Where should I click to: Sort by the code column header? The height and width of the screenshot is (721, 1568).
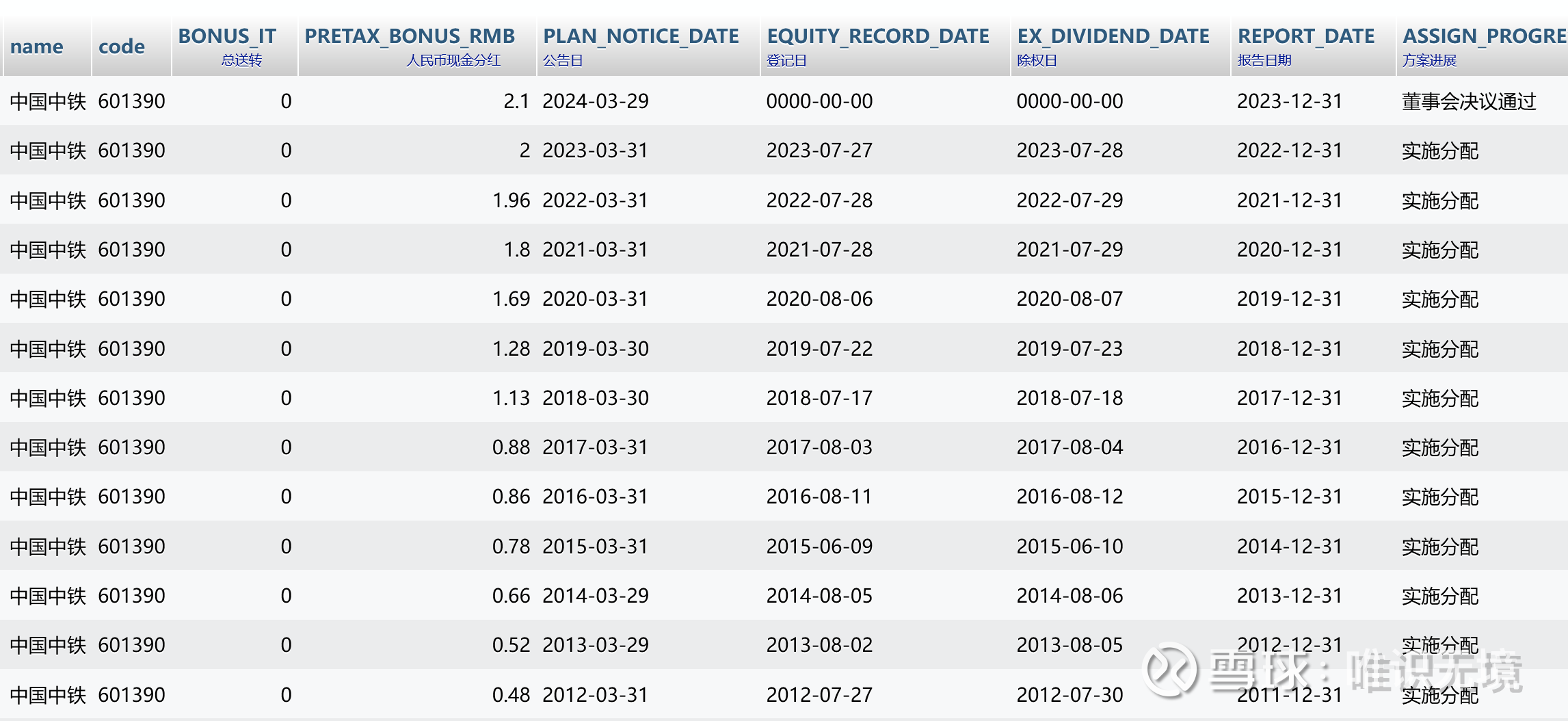tap(131, 47)
